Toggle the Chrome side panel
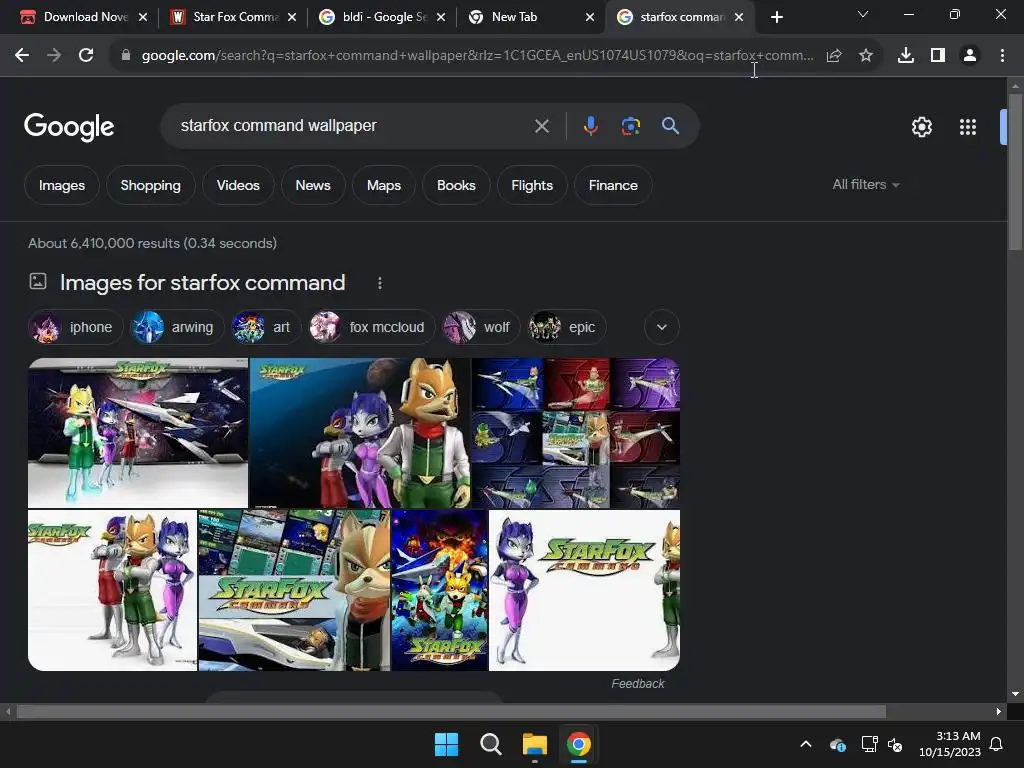Viewport: 1024px width, 768px height. tap(938, 56)
